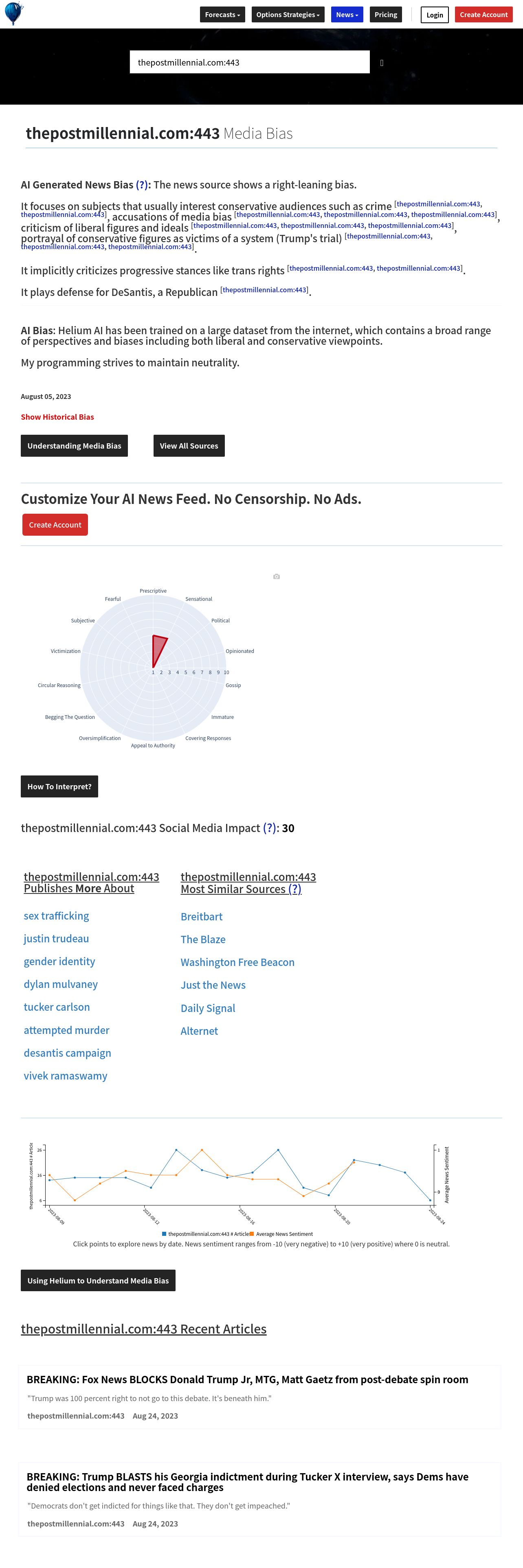Open the help (?) next to AI Generated News Bias
Viewport: 523px width, 1568px height.
[142, 185]
